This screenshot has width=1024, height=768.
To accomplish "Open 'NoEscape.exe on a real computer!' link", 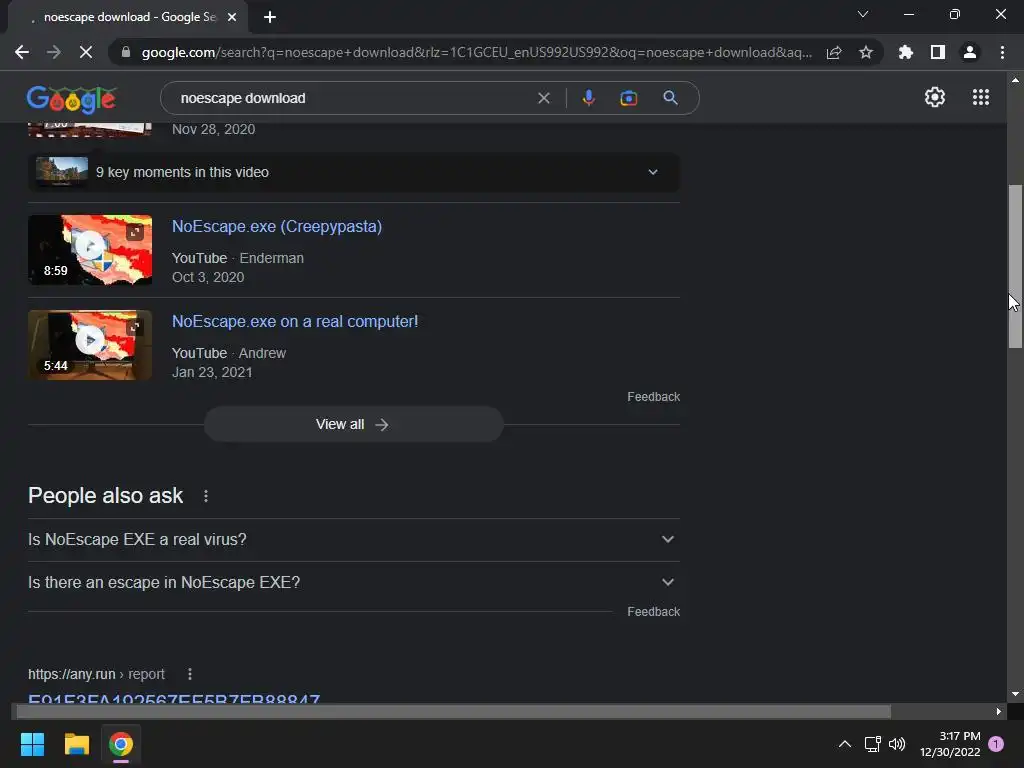I will pyautogui.click(x=295, y=321).
